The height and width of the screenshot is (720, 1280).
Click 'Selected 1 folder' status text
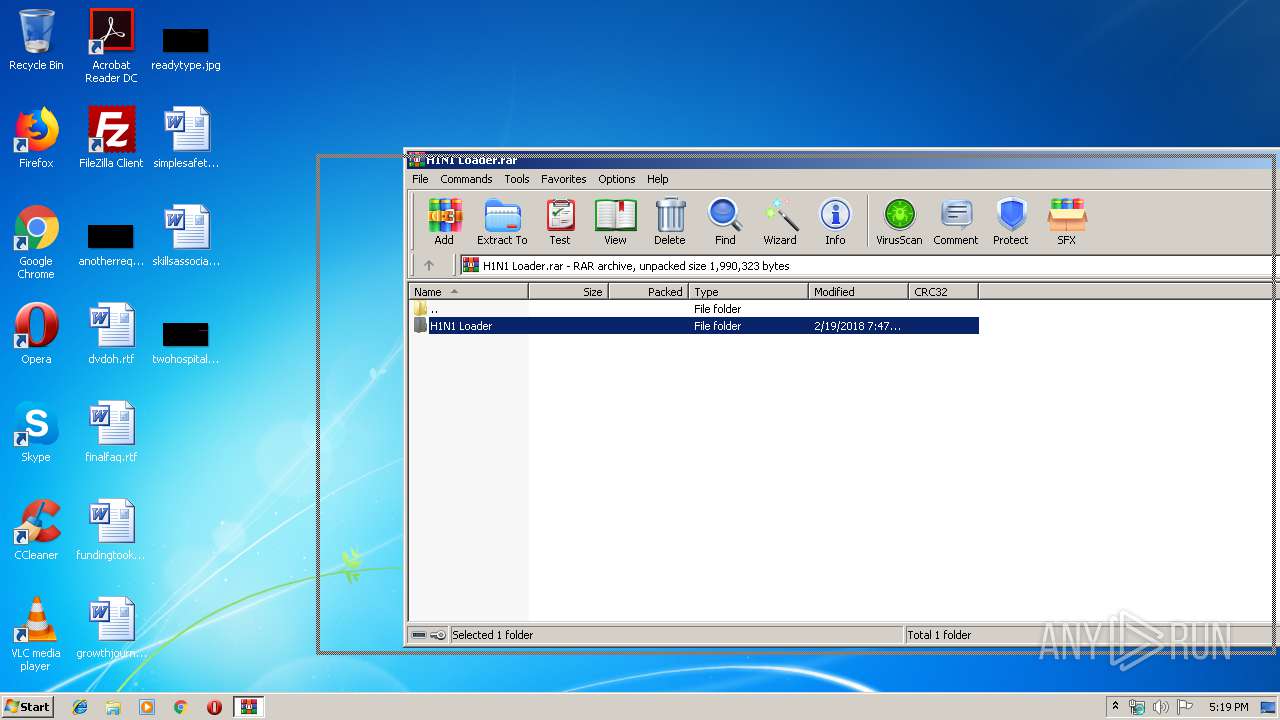click(493, 635)
